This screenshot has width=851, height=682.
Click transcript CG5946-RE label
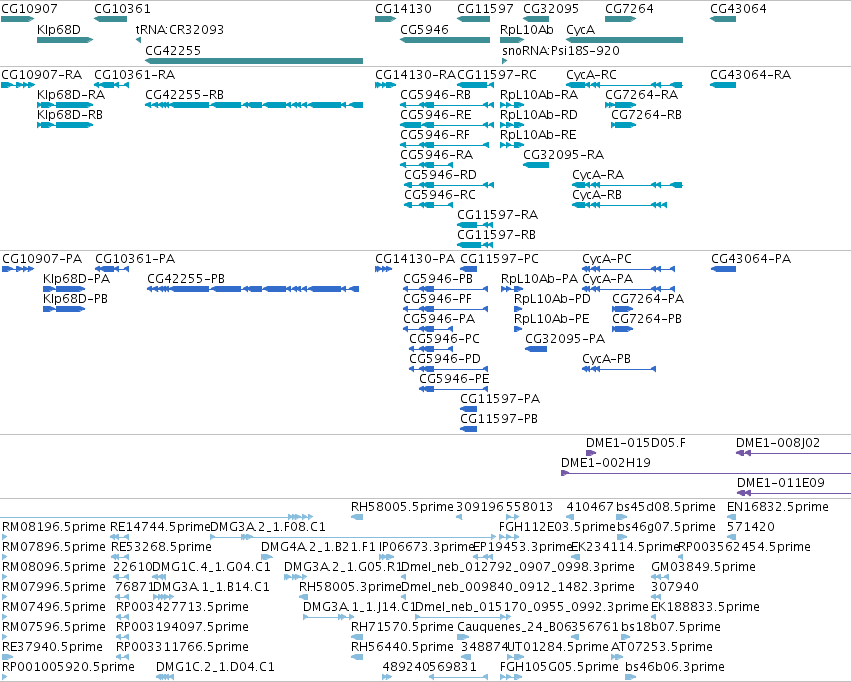coord(435,114)
